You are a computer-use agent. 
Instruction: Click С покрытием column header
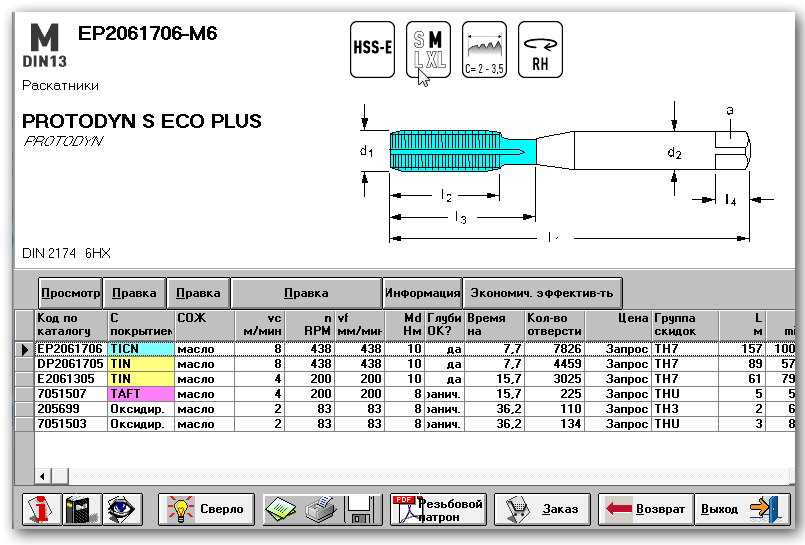click(141, 325)
